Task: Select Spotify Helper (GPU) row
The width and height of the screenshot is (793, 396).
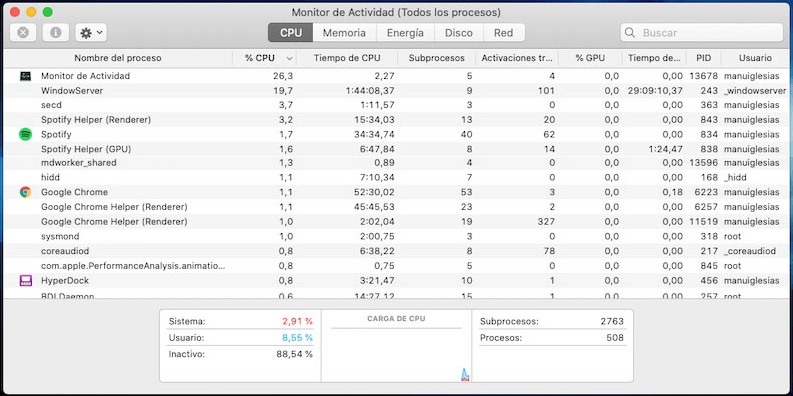Action: tap(396, 149)
